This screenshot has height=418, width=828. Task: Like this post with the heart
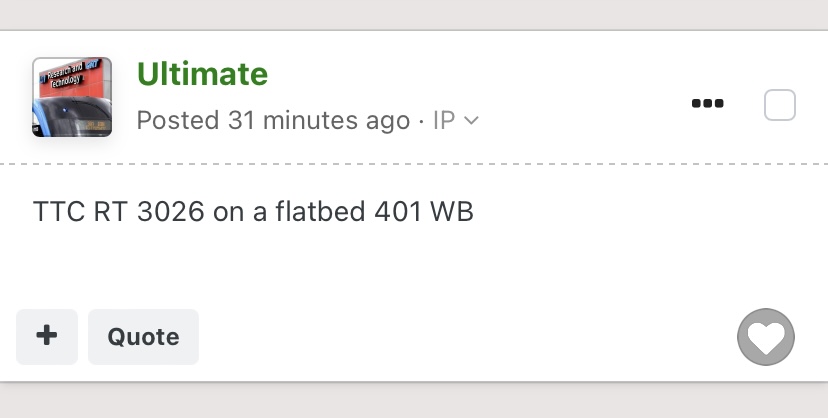(766, 338)
